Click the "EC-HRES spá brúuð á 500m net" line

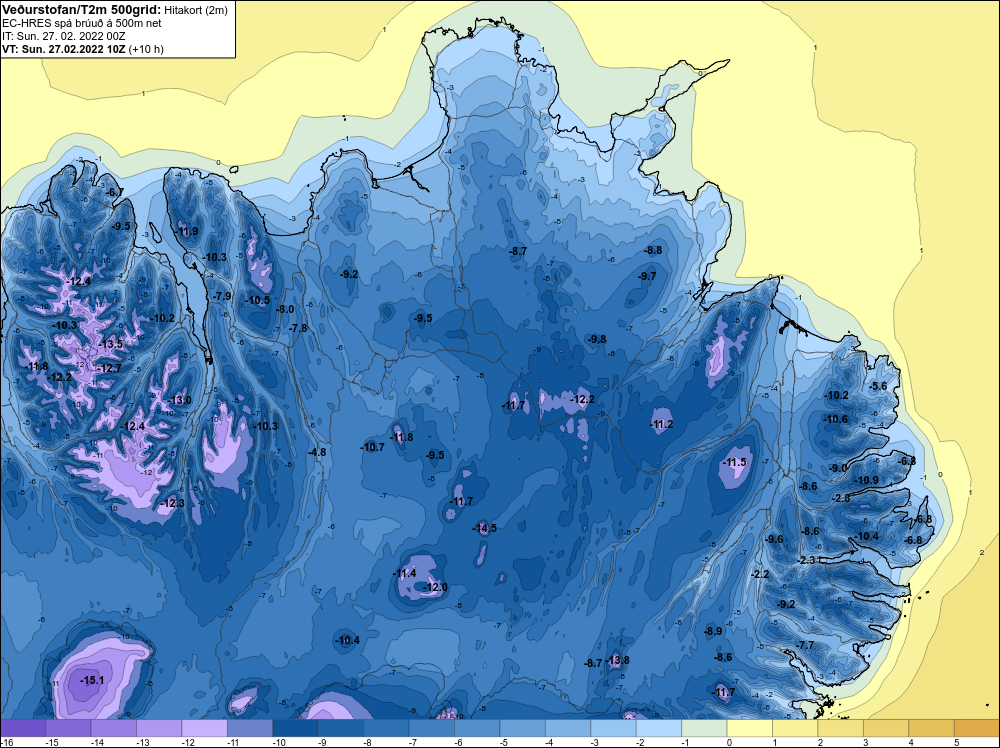coord(82,23)
